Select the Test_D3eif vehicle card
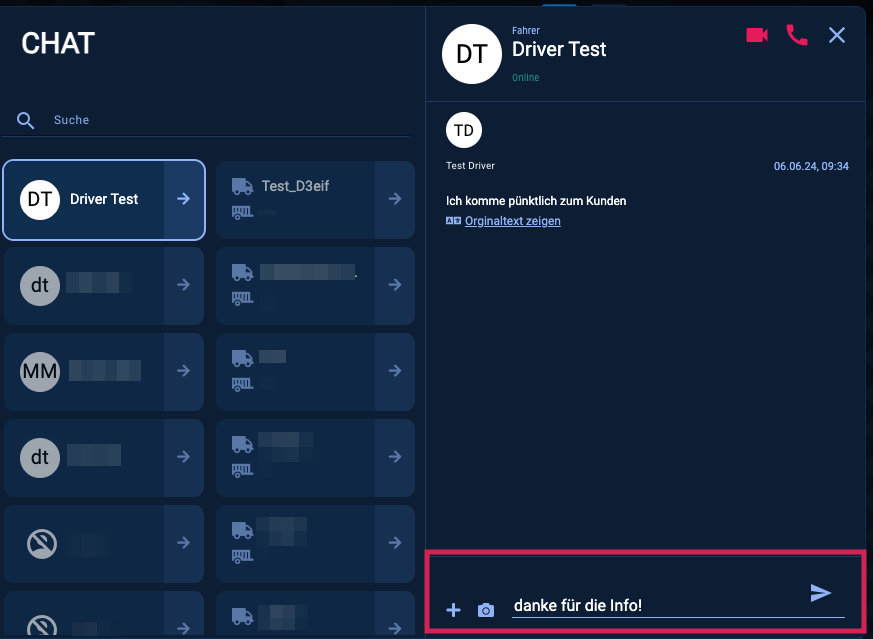 coord(295,199)
